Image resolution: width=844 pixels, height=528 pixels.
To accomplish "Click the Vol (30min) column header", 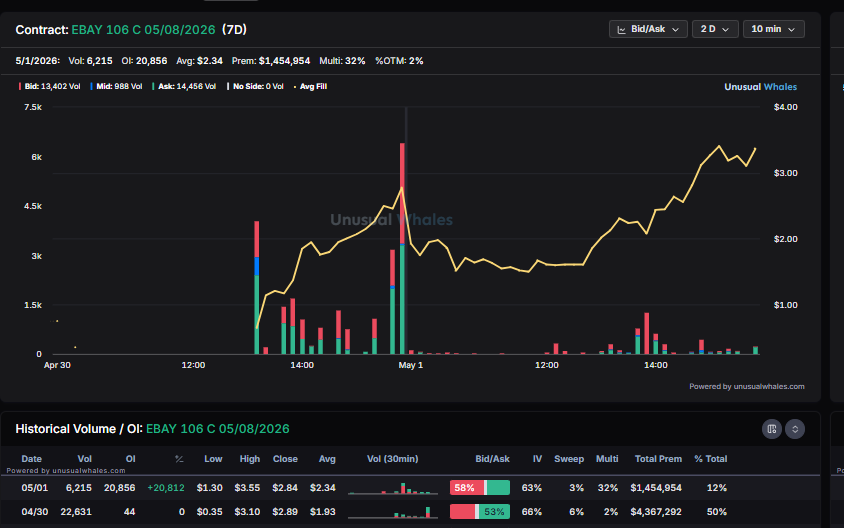I will coord(392,459).
